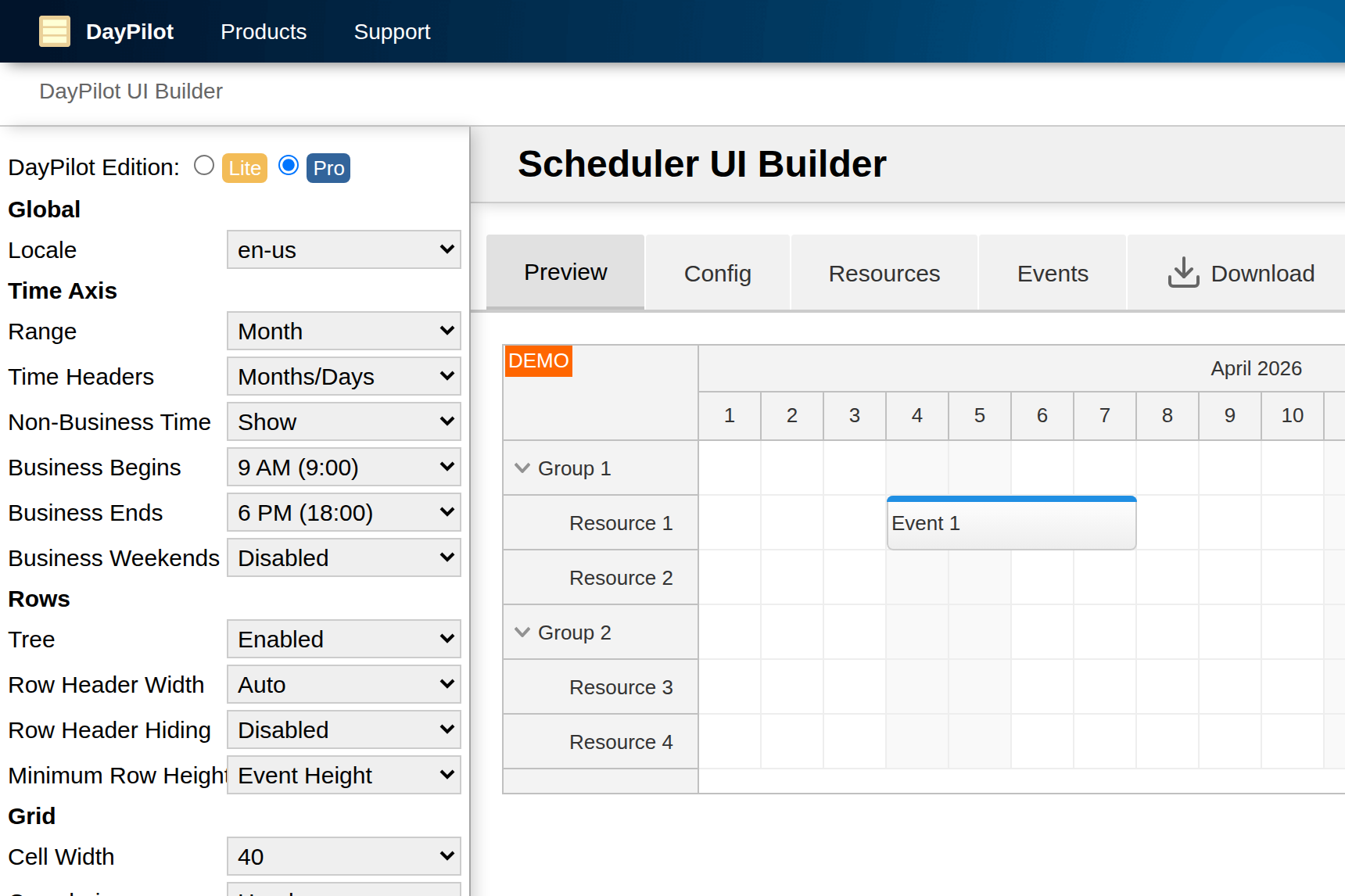Open the Tree dropdown under Rows
The width and height of the screenshot is (1345, 896).
click(x=343, y=639)
